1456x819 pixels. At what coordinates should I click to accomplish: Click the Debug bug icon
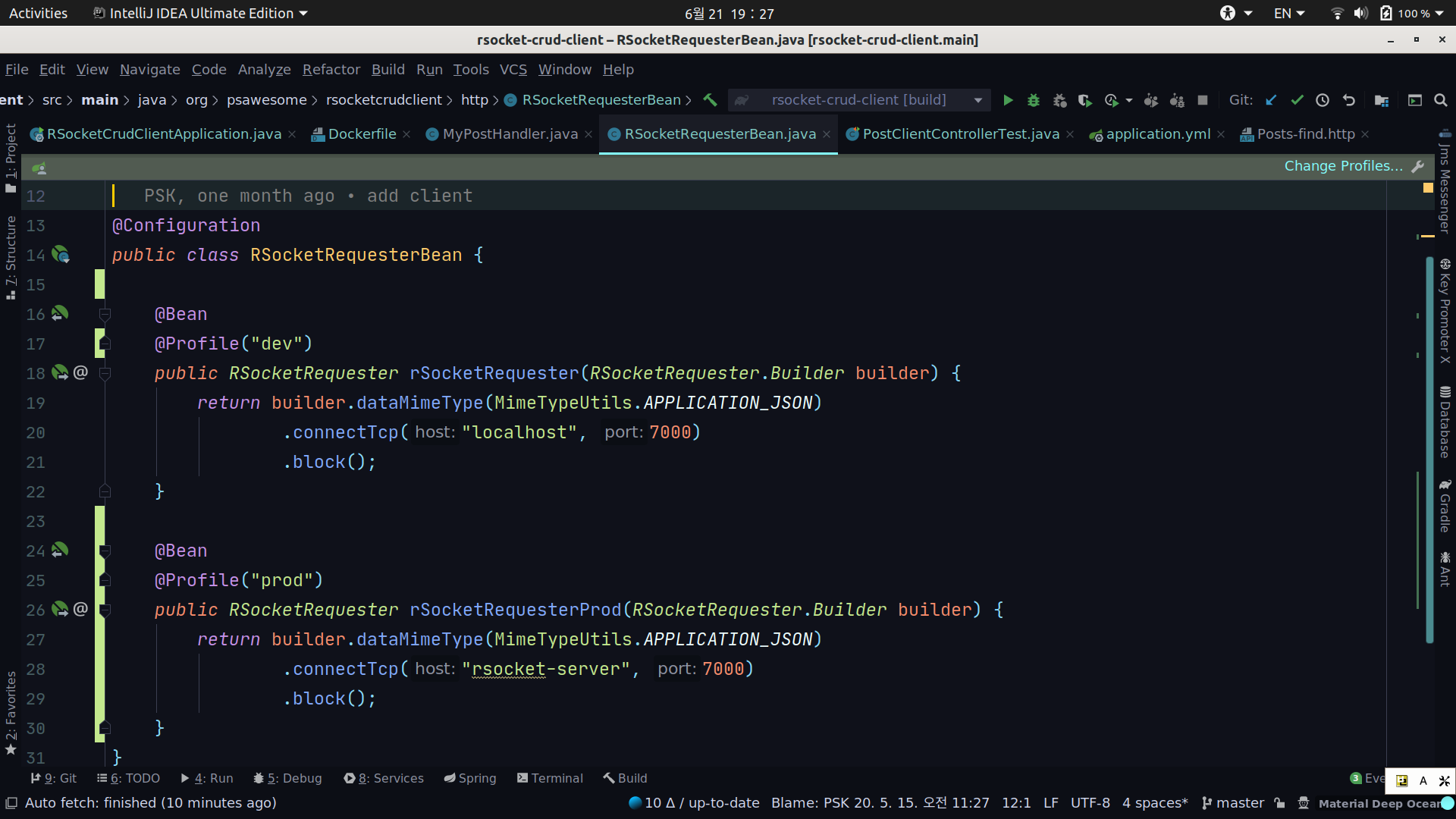[x=1033, y=100]
